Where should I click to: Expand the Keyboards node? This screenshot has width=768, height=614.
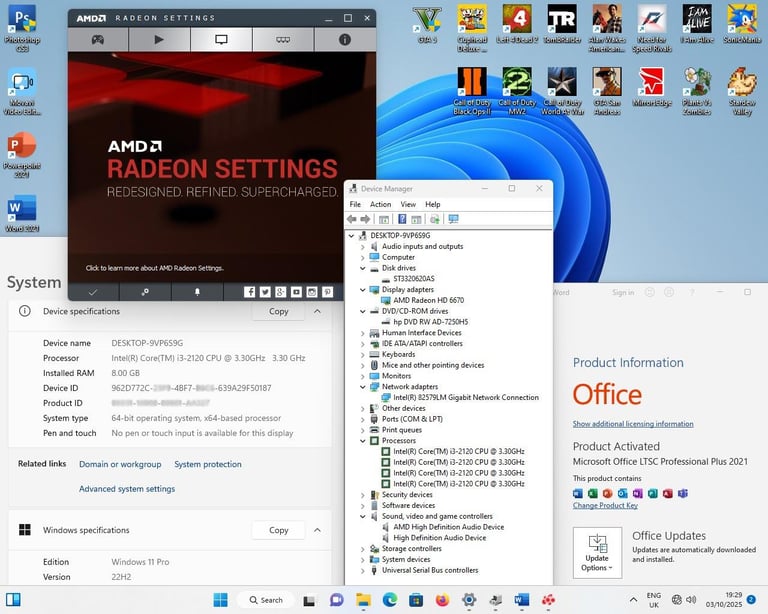[x=363, y=354]
